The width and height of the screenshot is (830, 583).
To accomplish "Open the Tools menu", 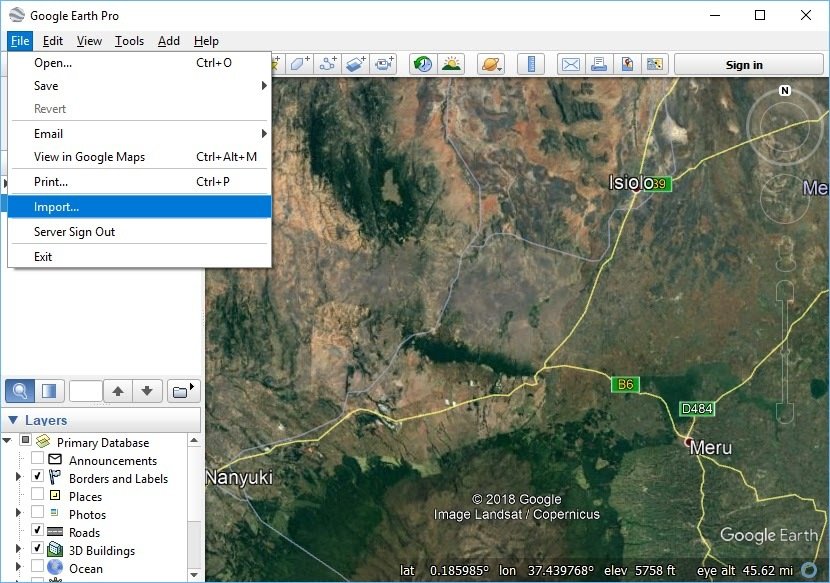I will (x=129, y=41).
